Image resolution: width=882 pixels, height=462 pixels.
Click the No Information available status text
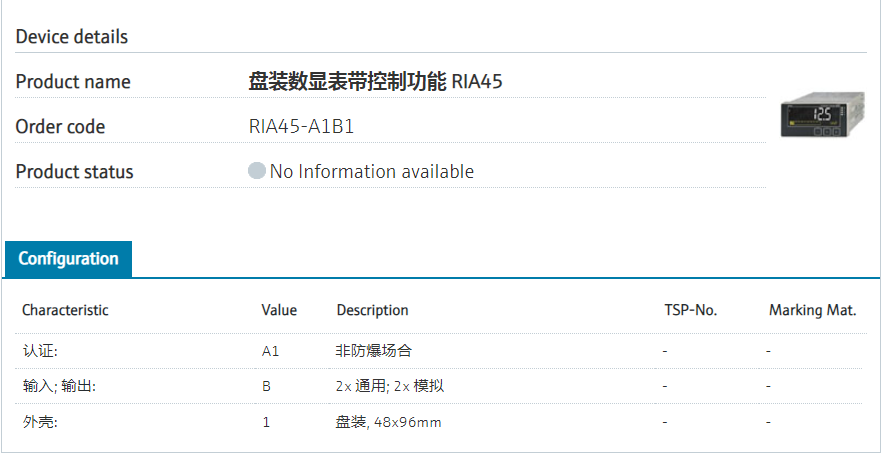point(372,171)
